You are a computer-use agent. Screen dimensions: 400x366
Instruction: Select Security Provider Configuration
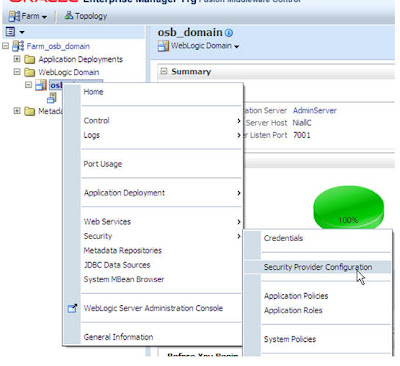[x=317, y=267]
